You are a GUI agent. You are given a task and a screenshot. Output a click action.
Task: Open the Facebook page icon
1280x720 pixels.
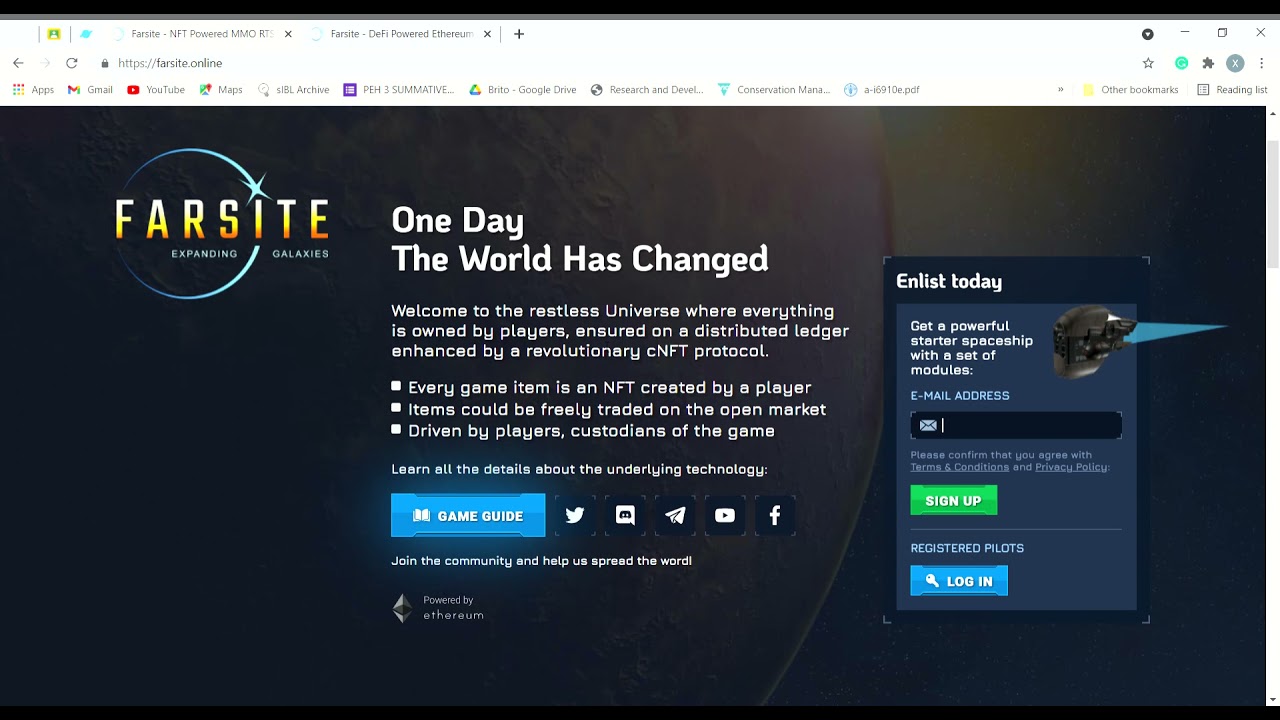775,516
